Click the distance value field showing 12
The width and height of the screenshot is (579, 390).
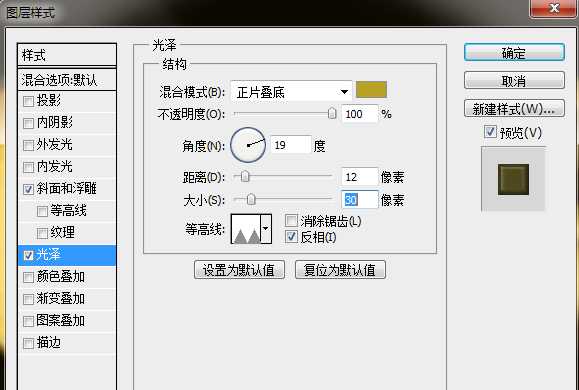[x=360, y=177]
